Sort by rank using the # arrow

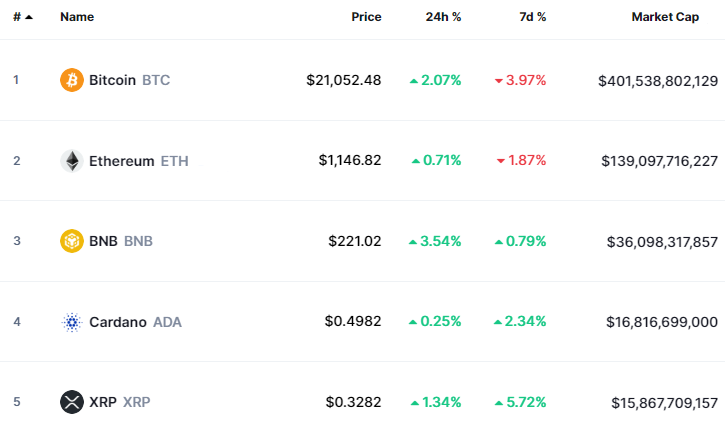[22, 17]
